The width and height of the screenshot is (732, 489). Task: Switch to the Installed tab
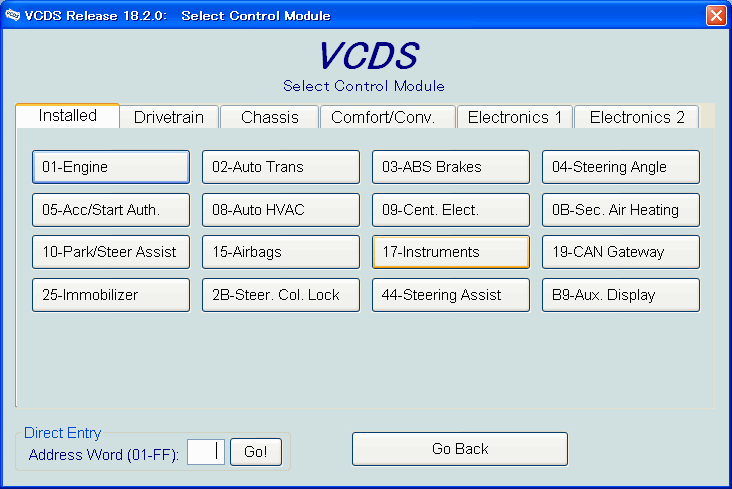tap(68, 115)
